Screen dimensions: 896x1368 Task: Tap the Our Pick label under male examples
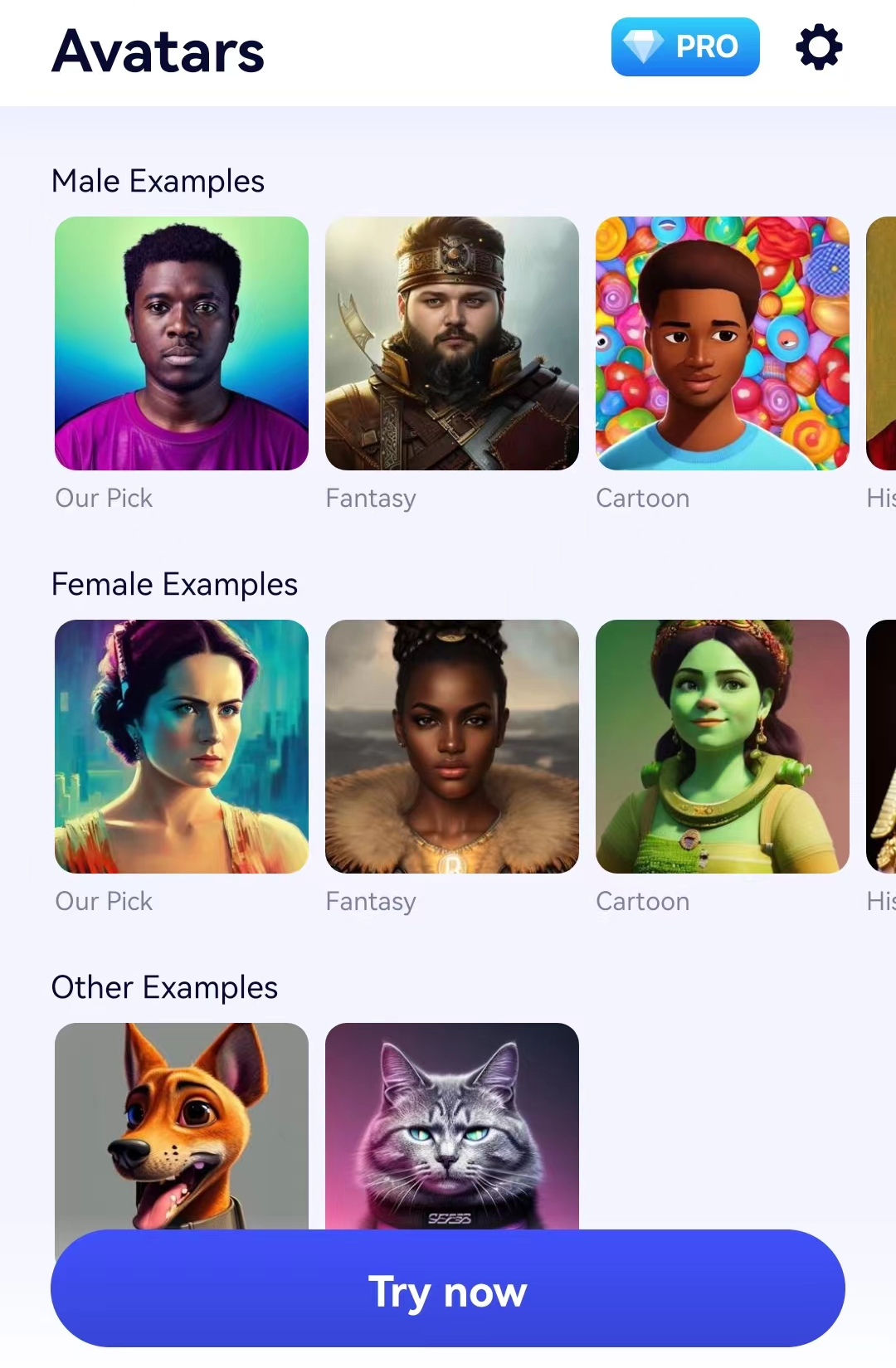[x=104, y=499]
